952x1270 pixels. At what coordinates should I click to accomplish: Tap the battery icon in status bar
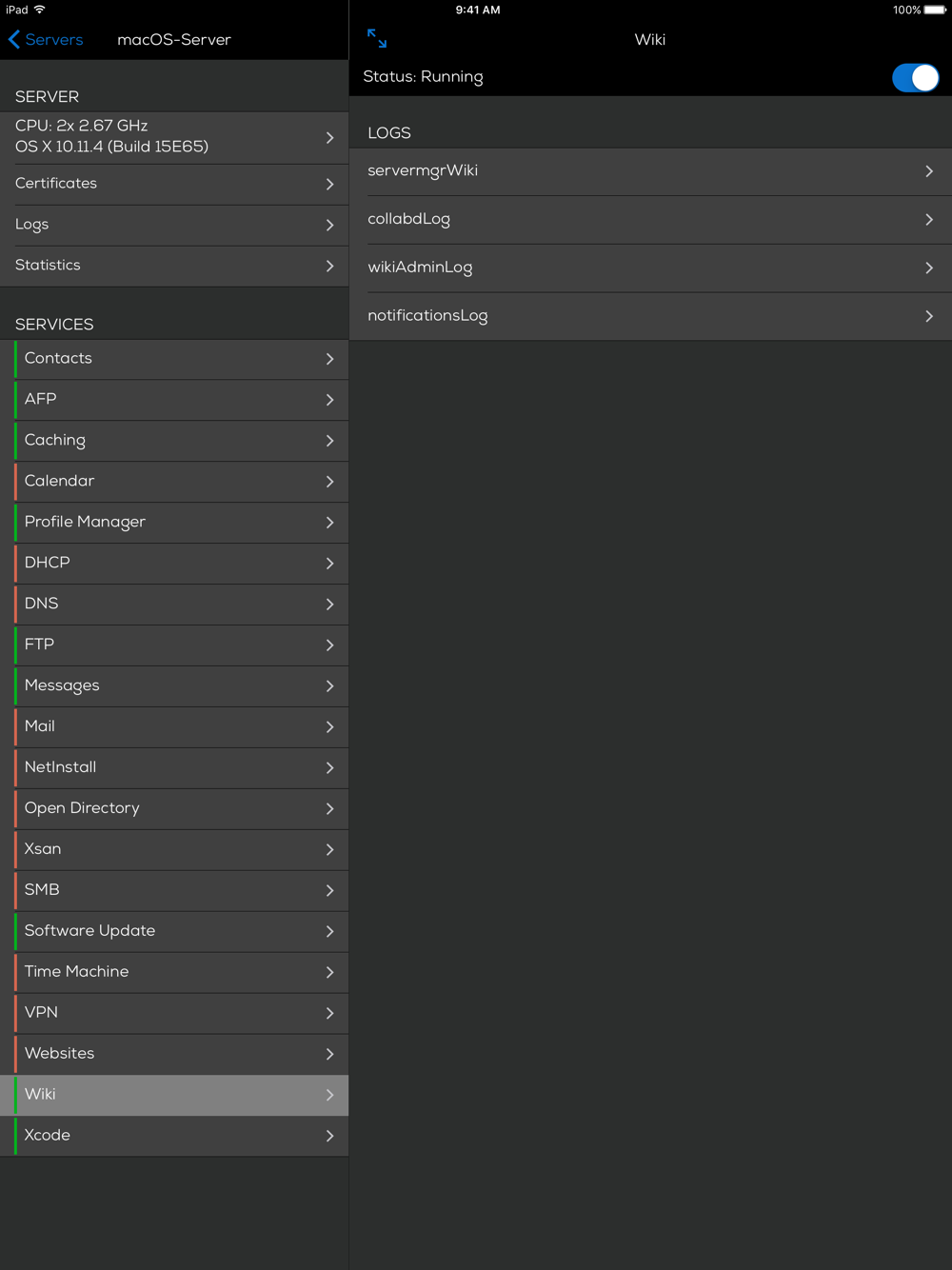(x=934, y=10)
